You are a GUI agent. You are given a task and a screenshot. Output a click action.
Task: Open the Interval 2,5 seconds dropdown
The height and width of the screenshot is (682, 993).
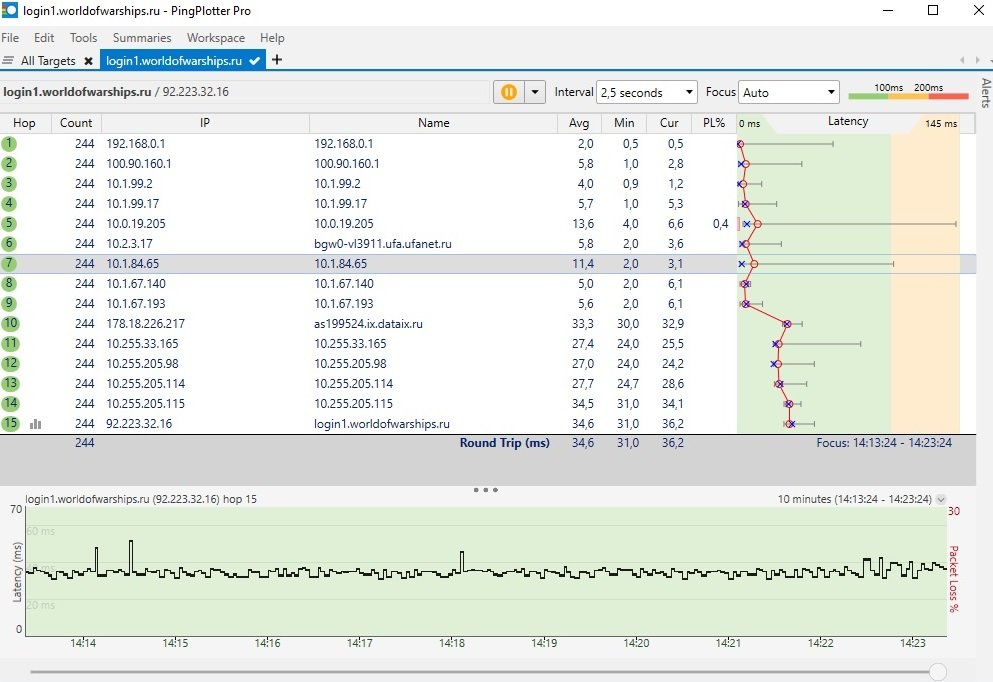click(x=647, y=92)
